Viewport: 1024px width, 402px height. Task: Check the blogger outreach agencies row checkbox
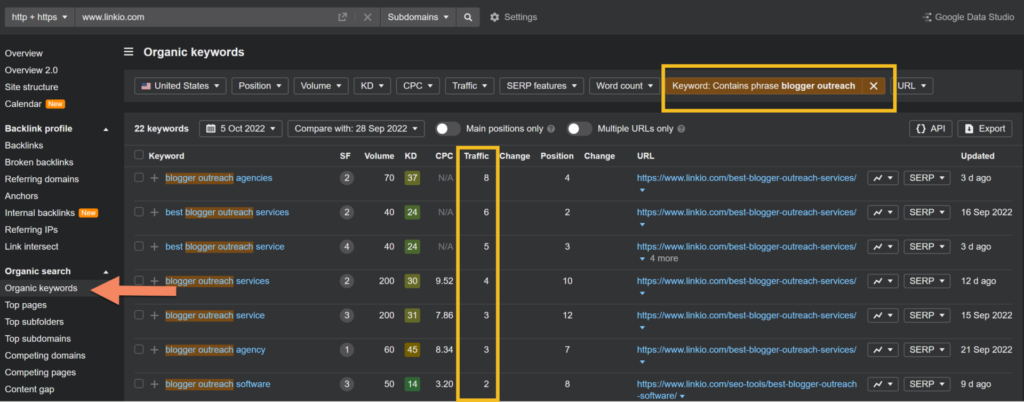138,178
